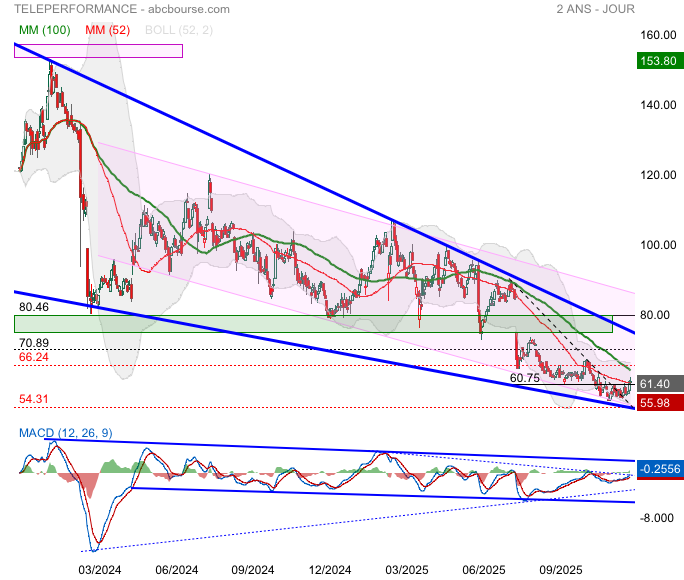Toggle the MM (52) moving average legend

108,30
